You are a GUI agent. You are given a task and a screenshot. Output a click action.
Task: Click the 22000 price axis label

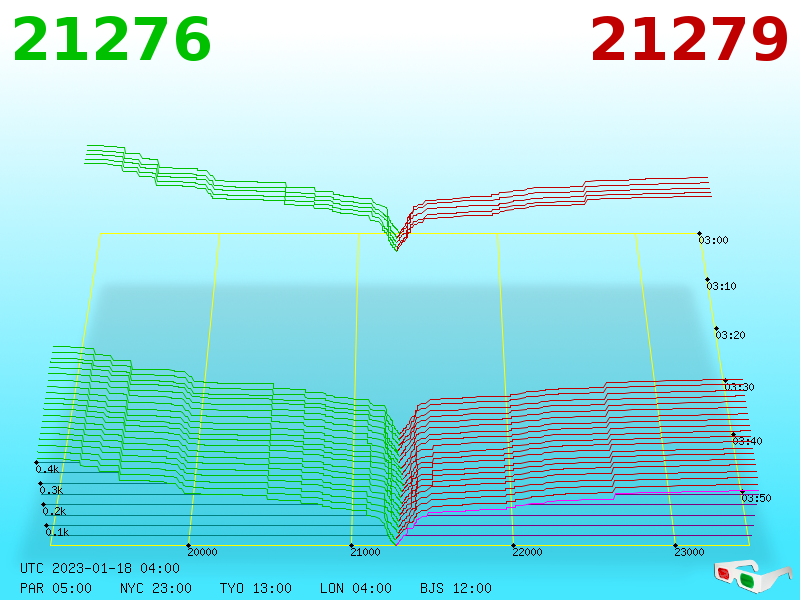pos(527,552)
